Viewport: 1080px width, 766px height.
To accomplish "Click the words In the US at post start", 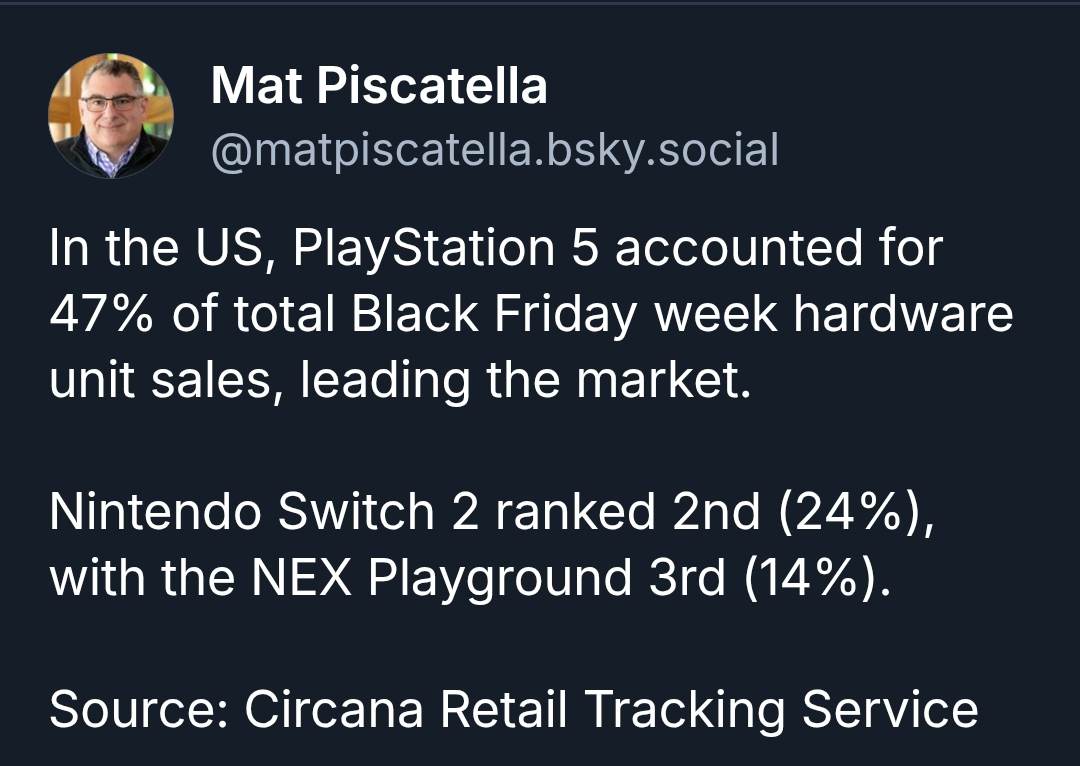I will tap(158, 248).
